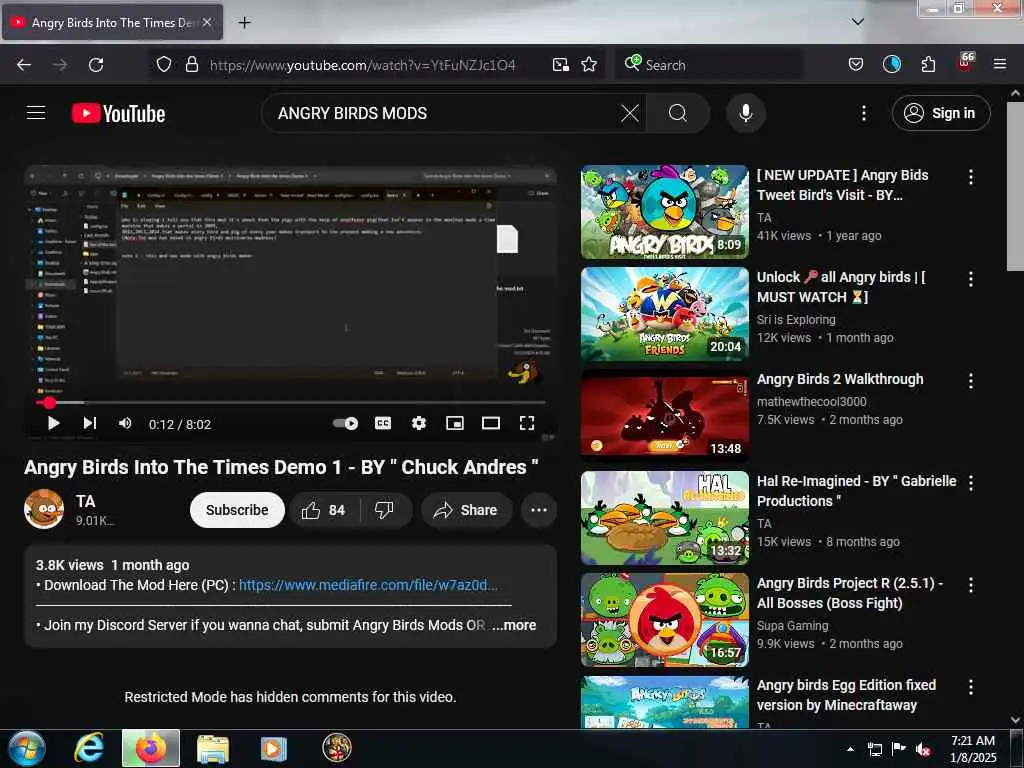The image size is (1024, 768).
Task: Click the YouTube URL address bar
Action: point(362,65)
